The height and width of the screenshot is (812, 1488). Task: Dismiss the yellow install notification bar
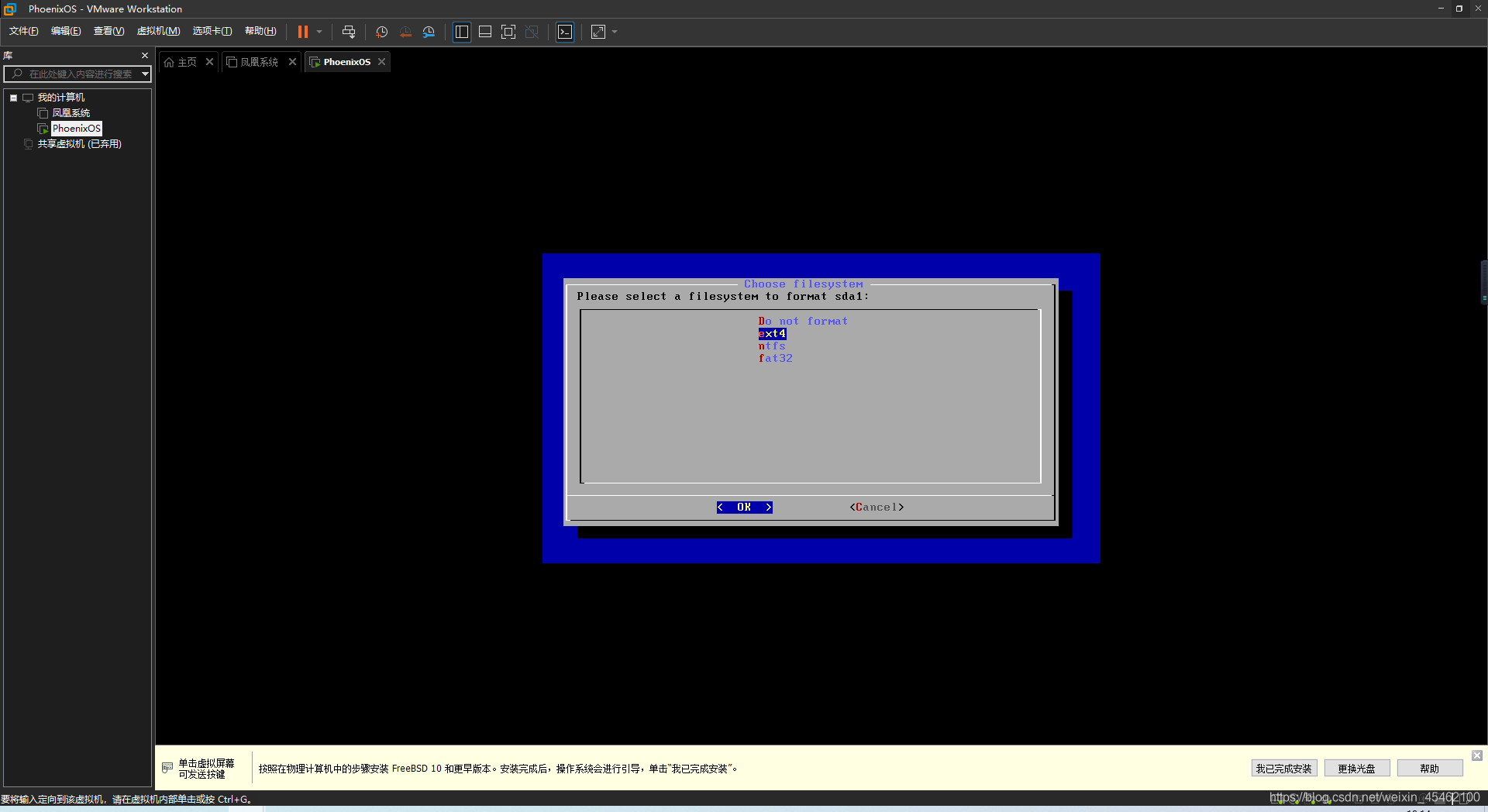[1477, 755]
